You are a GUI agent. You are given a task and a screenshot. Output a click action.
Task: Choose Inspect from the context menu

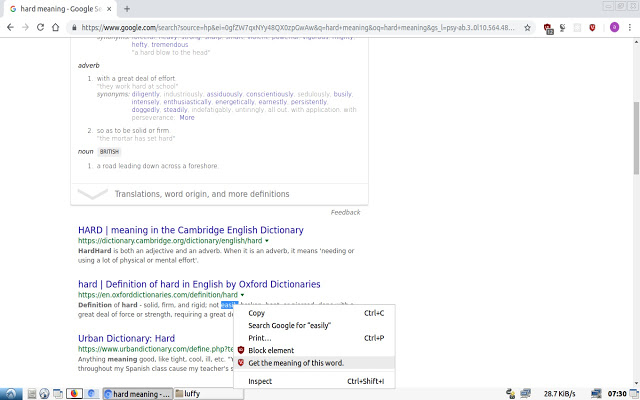click(x=314, y=381)
